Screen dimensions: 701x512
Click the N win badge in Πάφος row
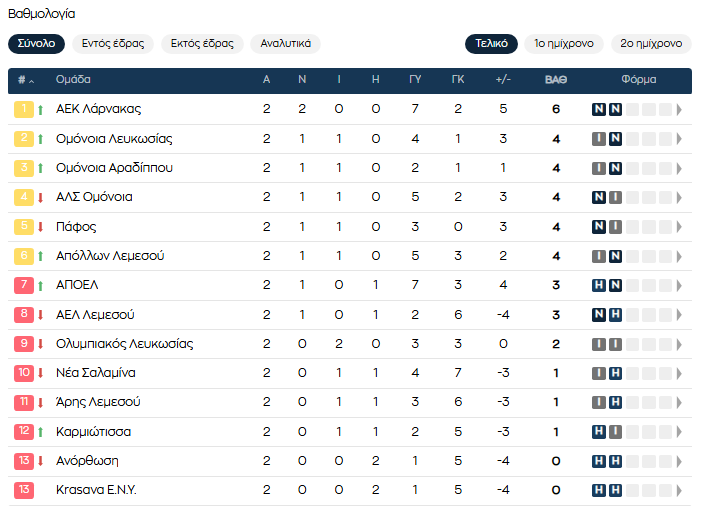(x=599, y=227)
